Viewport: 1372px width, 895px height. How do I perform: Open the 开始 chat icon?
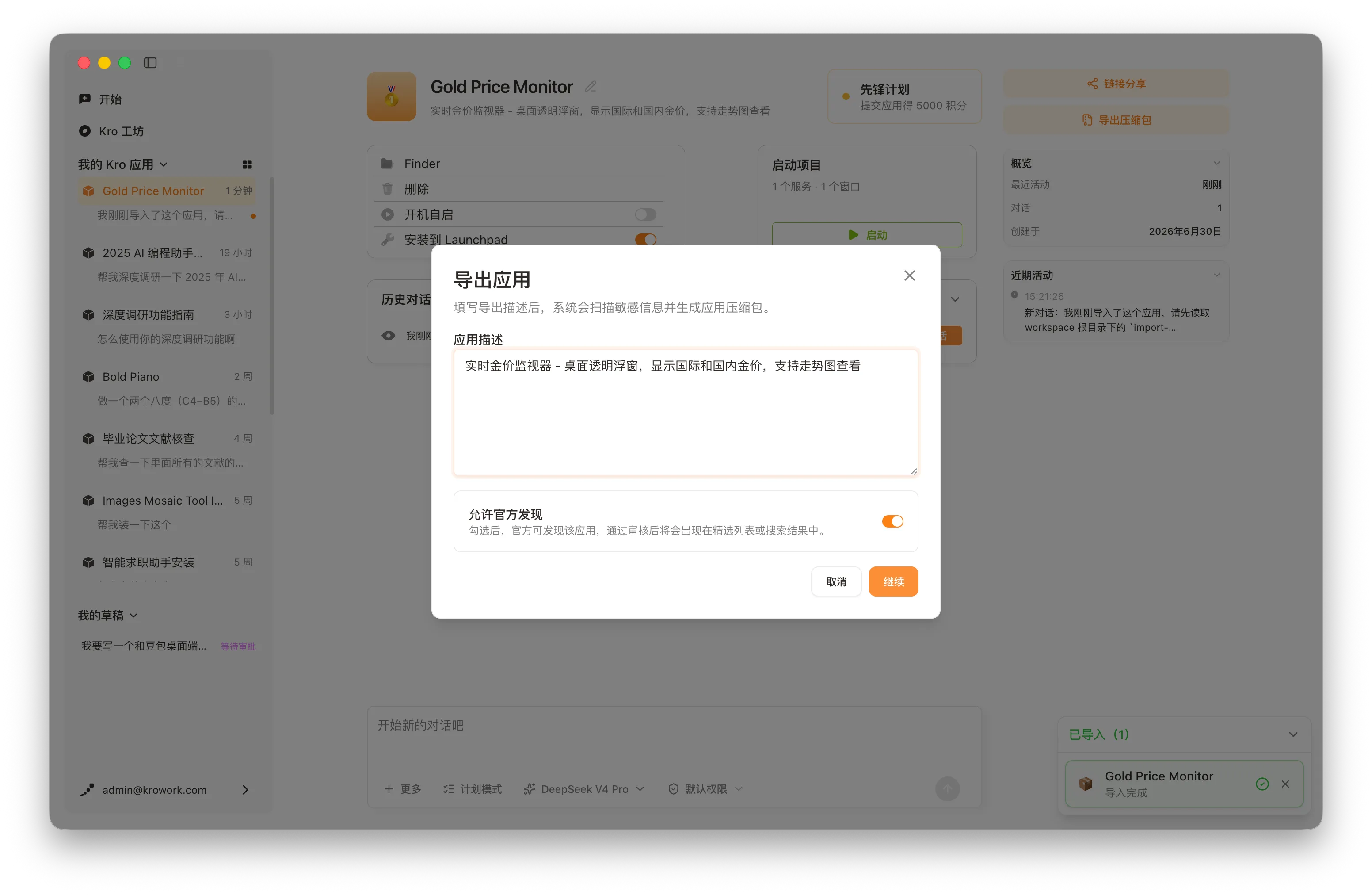85,99
